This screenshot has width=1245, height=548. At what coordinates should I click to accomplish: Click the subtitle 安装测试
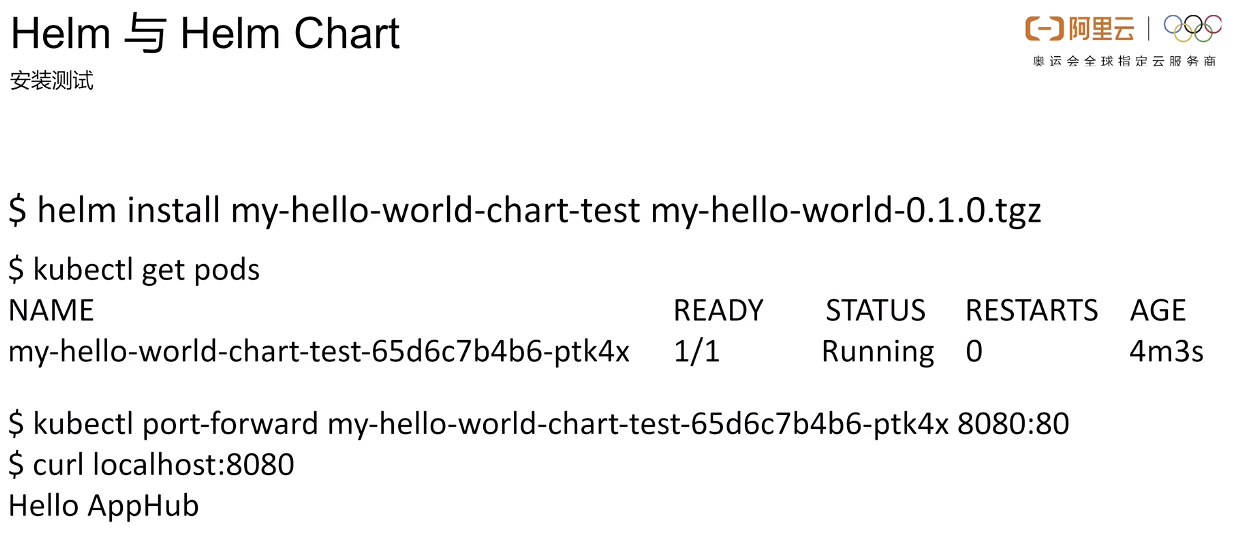point(52,81)
